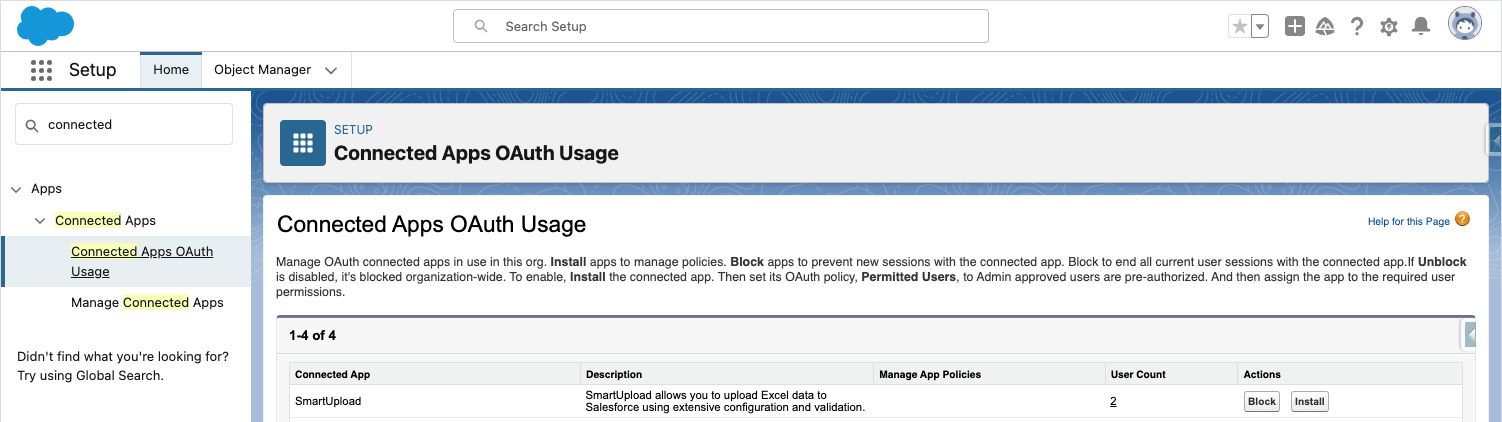Open the Help question mark icon
The image size is (1502, 422).
pos(1357,27)
